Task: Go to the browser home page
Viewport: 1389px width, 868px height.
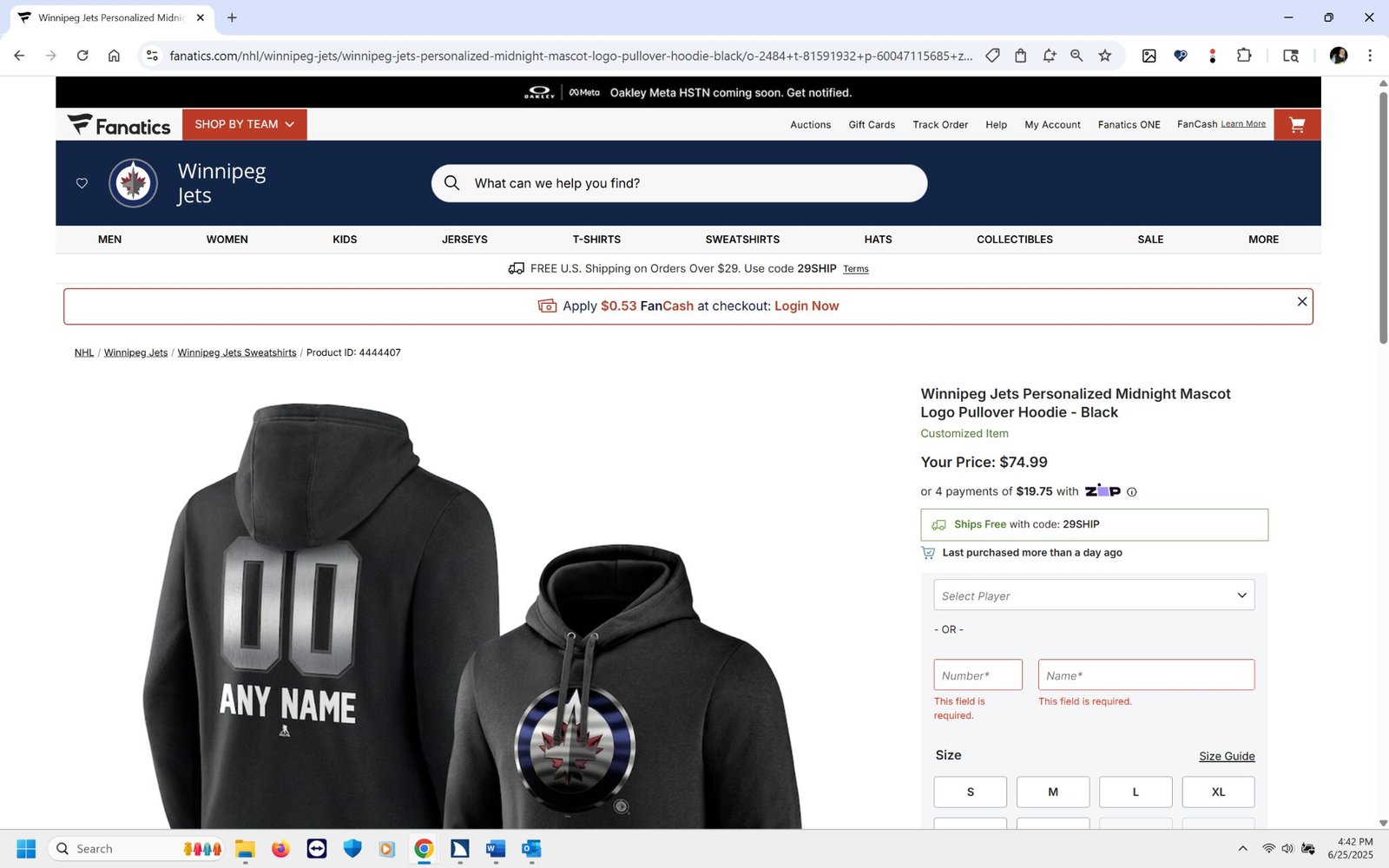Action: tap(114, 56)
